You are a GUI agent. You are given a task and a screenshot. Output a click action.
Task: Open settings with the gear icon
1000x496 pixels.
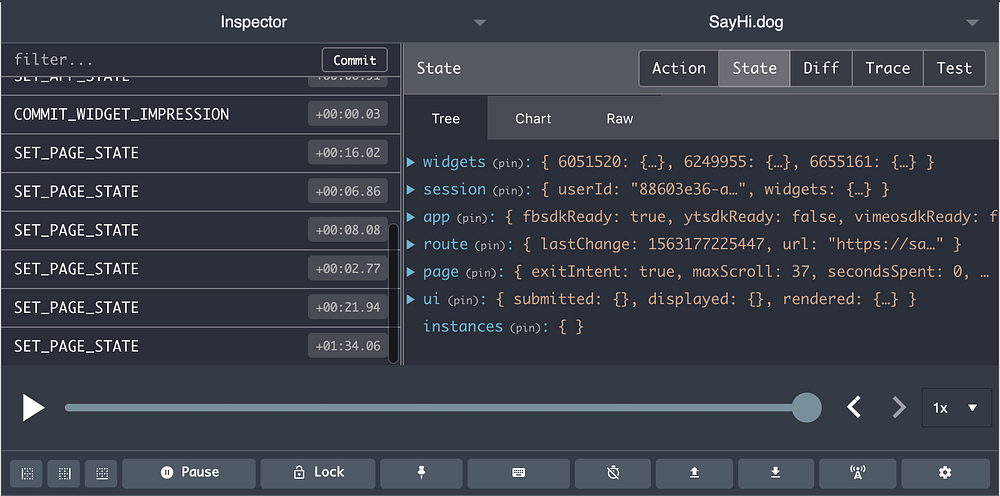[x=944, y=473]
